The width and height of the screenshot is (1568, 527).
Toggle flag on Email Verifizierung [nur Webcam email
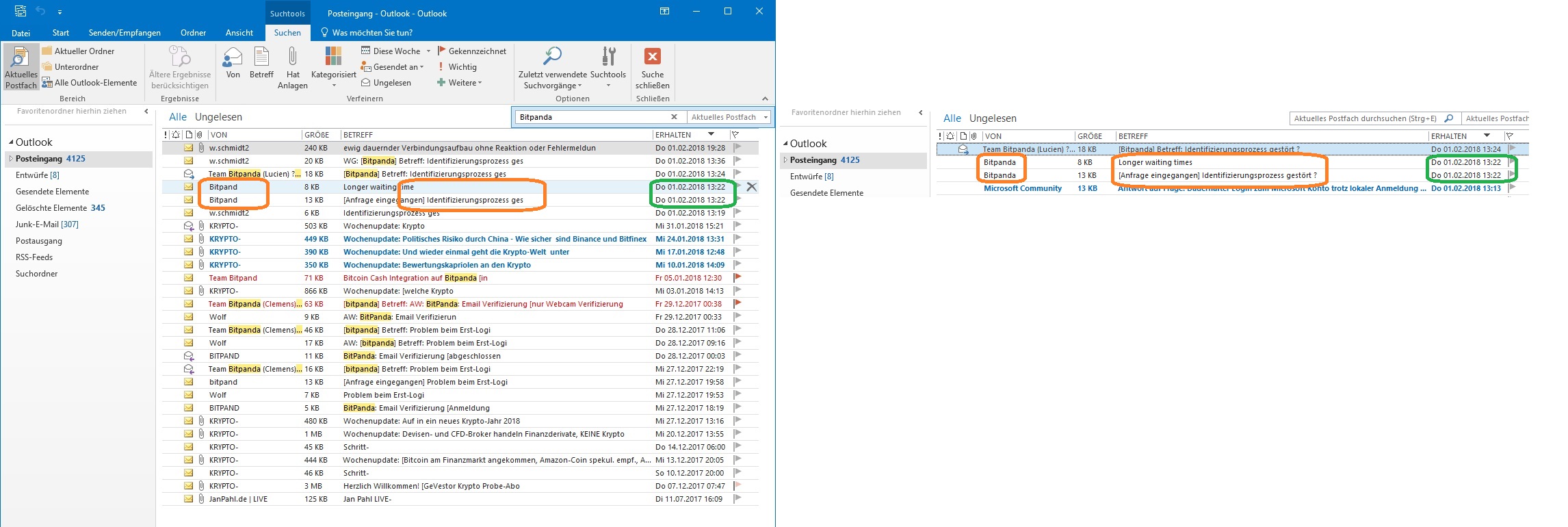click(737, 303)
